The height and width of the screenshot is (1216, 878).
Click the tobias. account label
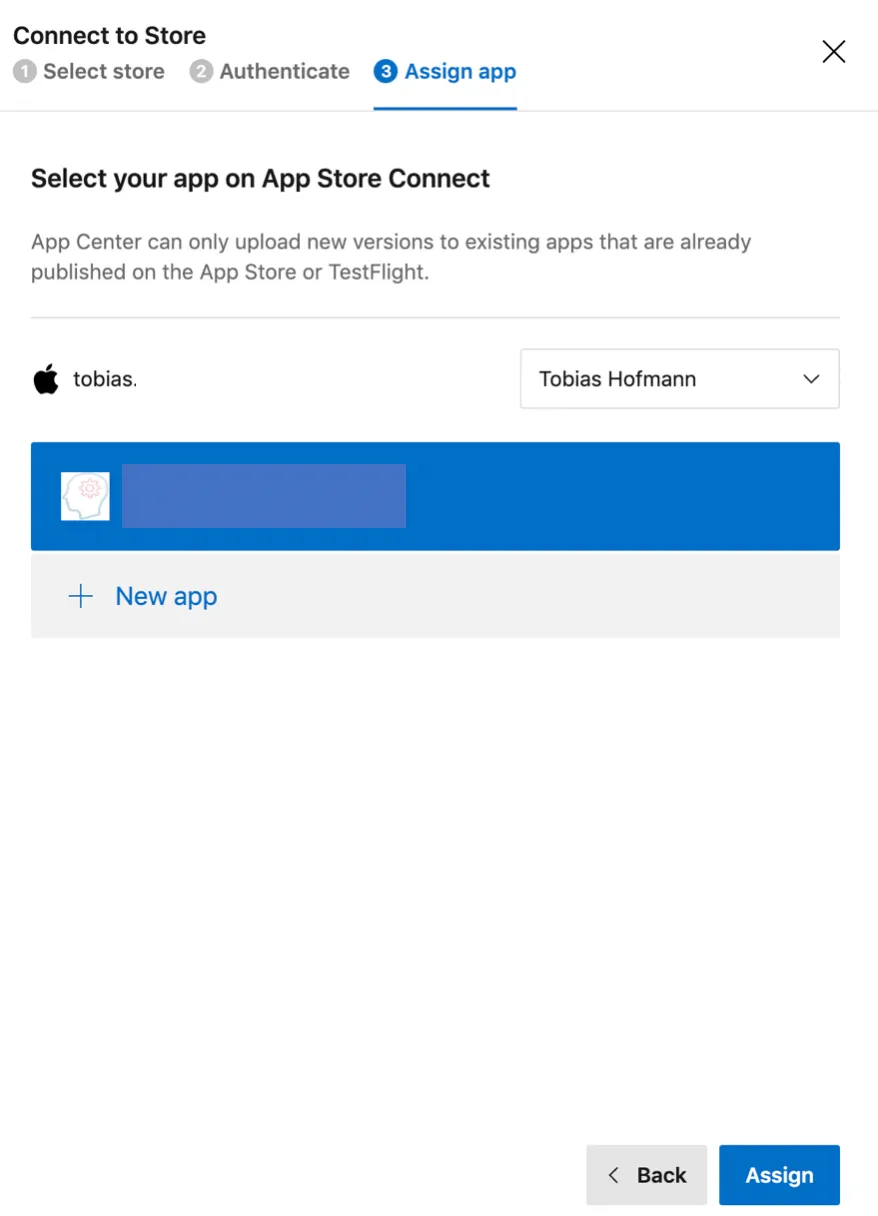click(x=105, y=380)
